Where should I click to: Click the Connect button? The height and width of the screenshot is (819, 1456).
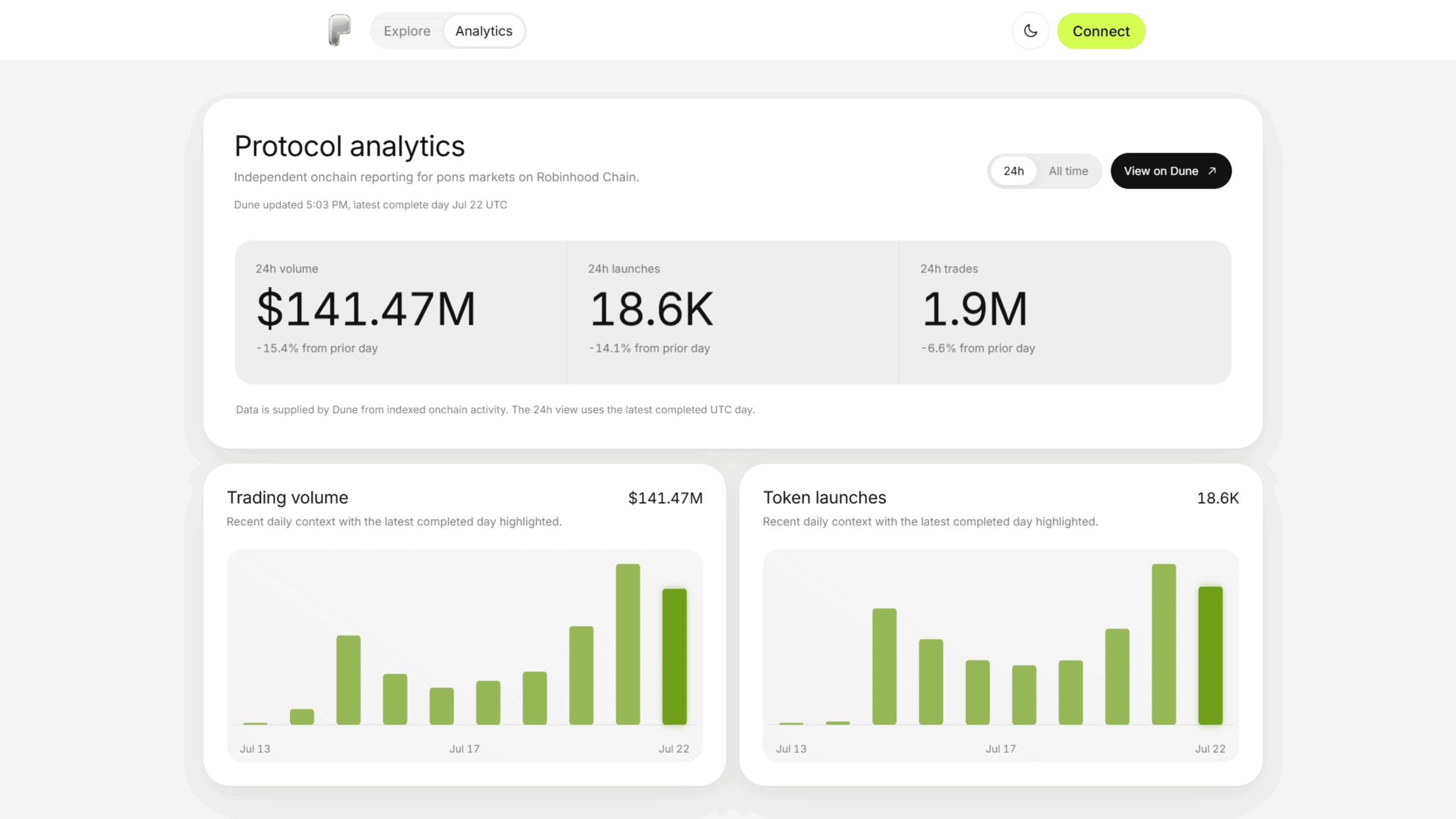(1101, 31)
